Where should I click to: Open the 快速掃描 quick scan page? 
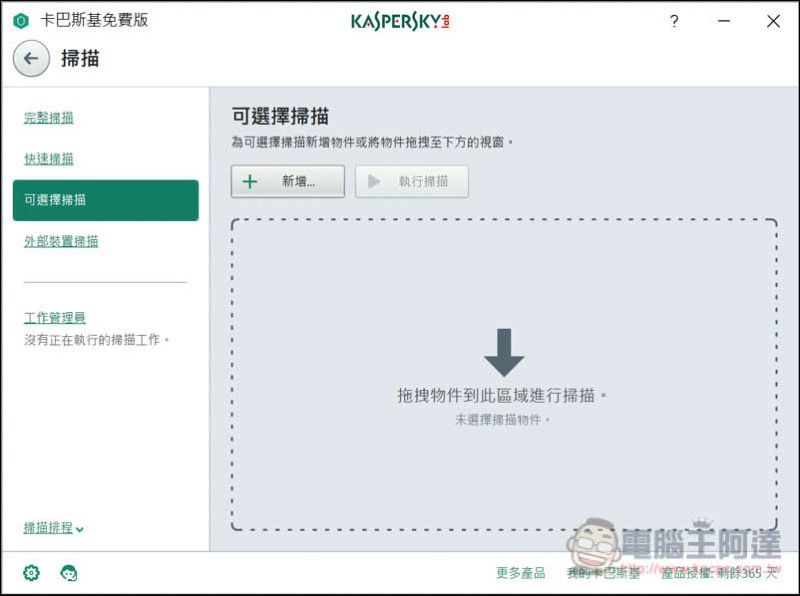48,159
